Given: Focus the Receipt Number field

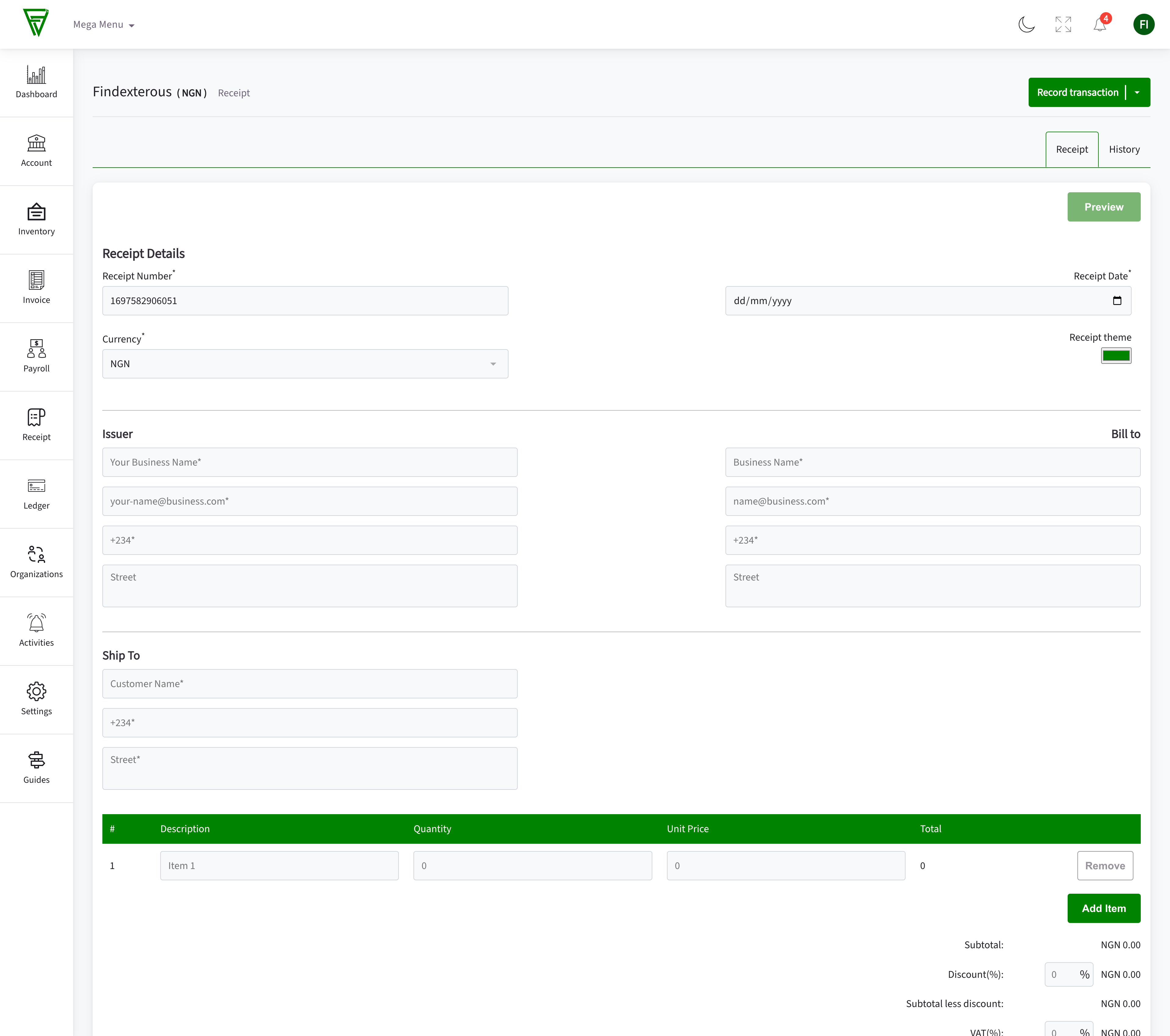Looking at the screenshot, I should (305, 300).
